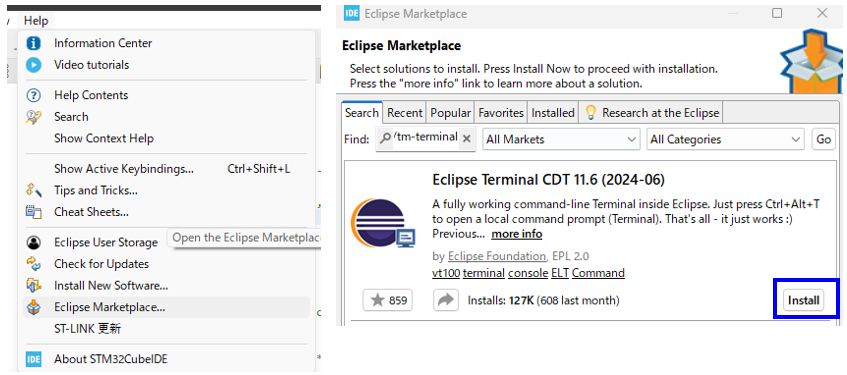Open the Help menu
The height and width of the screenshot is (375, 847).
(36, 21)
